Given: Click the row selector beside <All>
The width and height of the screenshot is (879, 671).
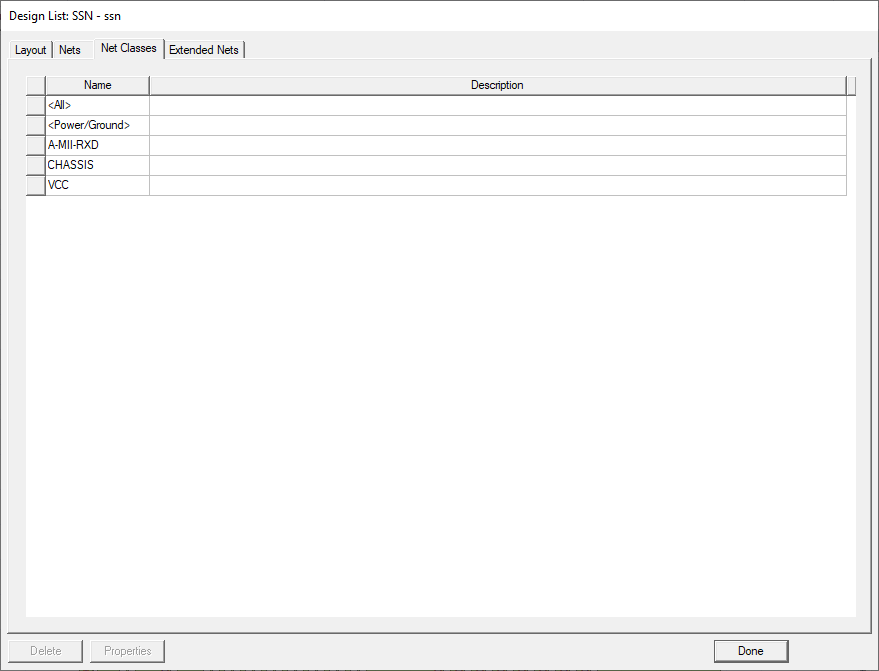Looking at the screenshot, I should coord(34,104).
